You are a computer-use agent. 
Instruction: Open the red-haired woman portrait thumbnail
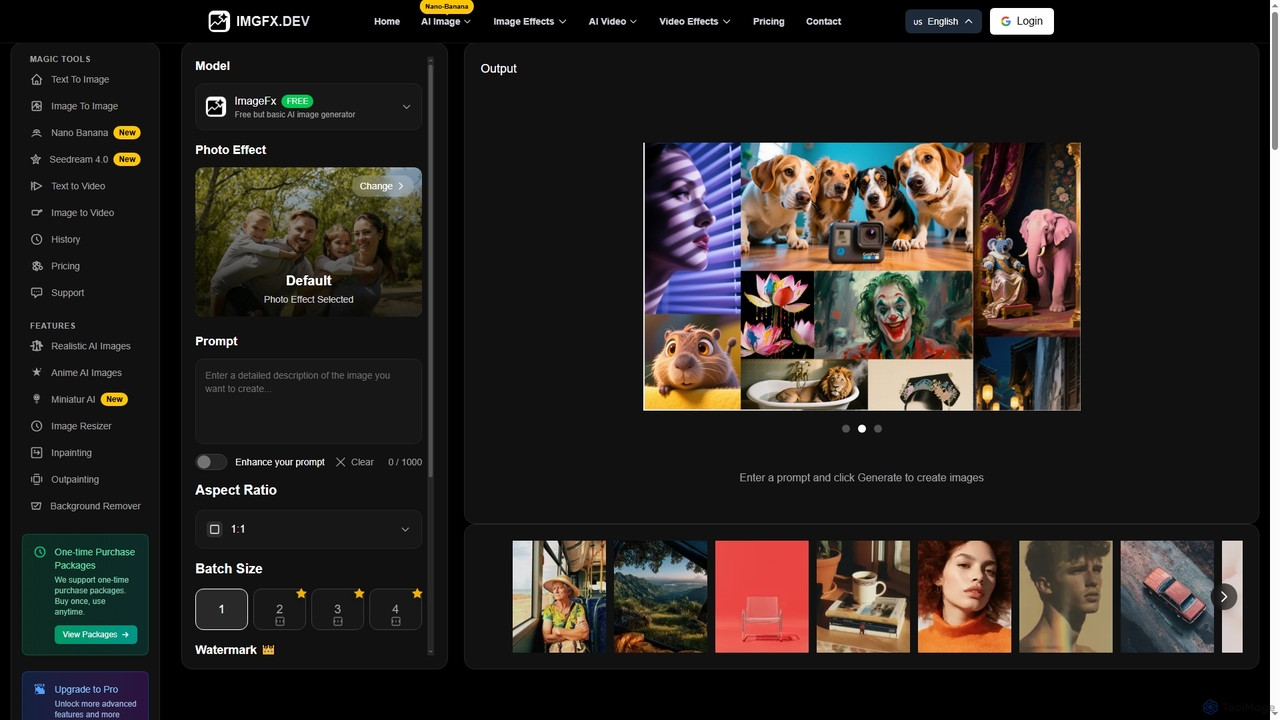(965, 597)
